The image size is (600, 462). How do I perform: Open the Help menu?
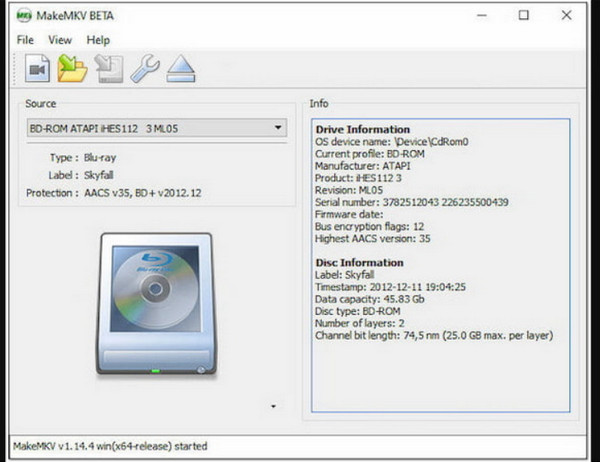pos(98,40)
